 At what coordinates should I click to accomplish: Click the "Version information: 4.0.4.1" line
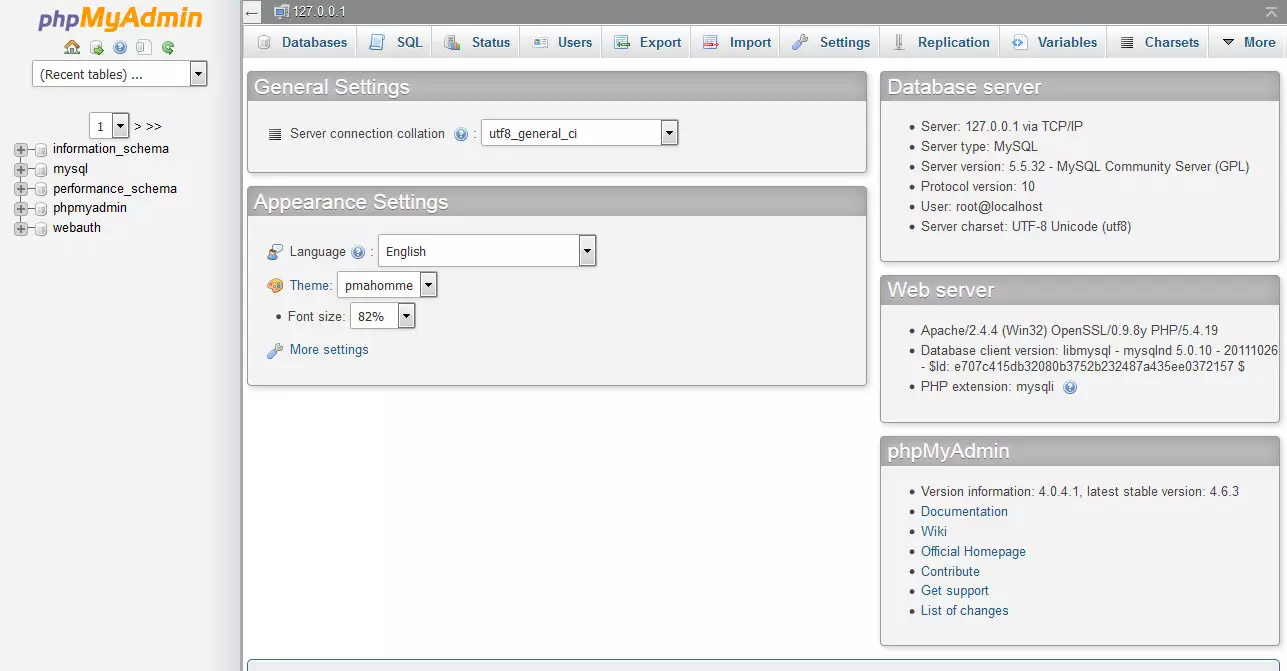click(1080, 492)
